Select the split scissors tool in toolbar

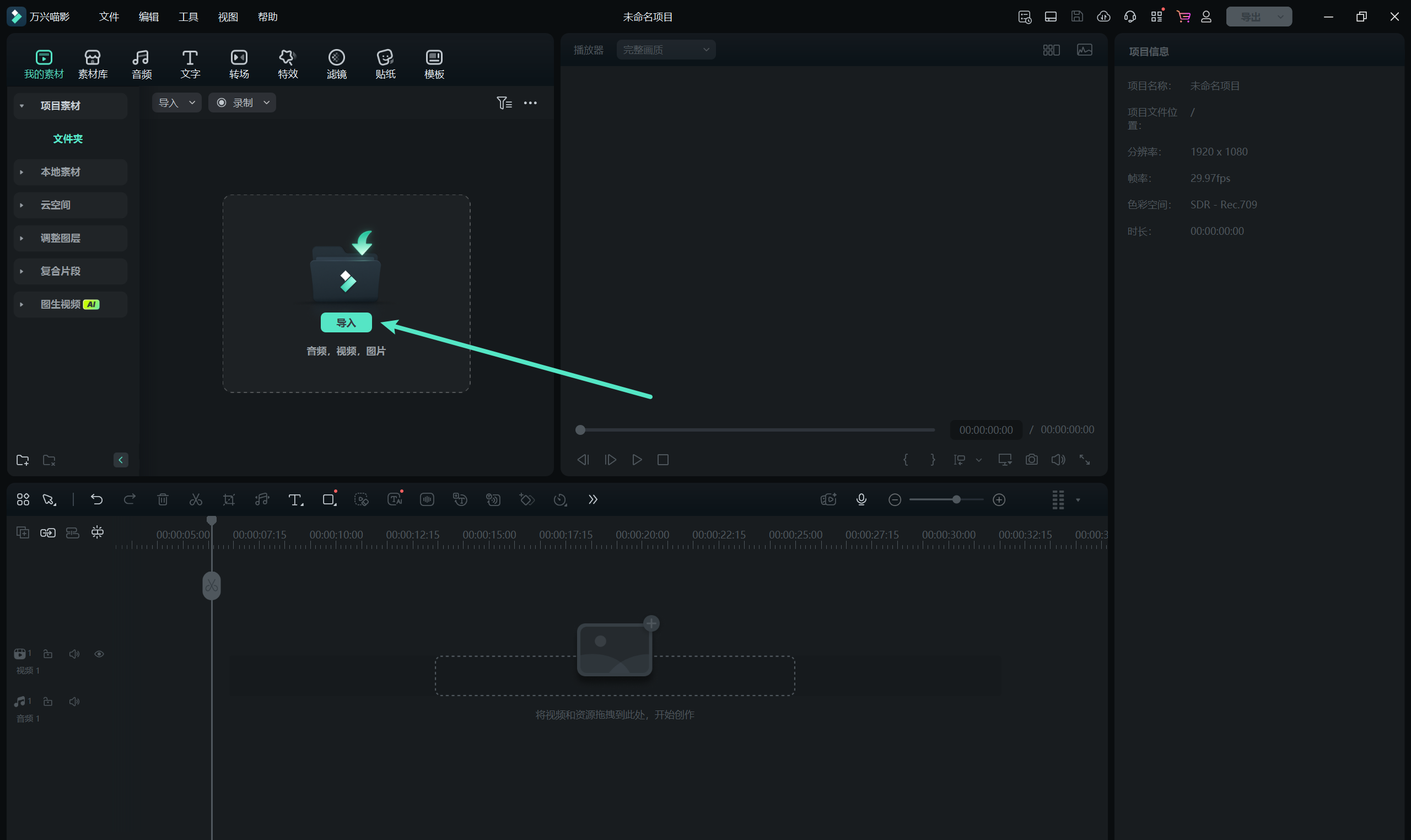click(195, 499)
